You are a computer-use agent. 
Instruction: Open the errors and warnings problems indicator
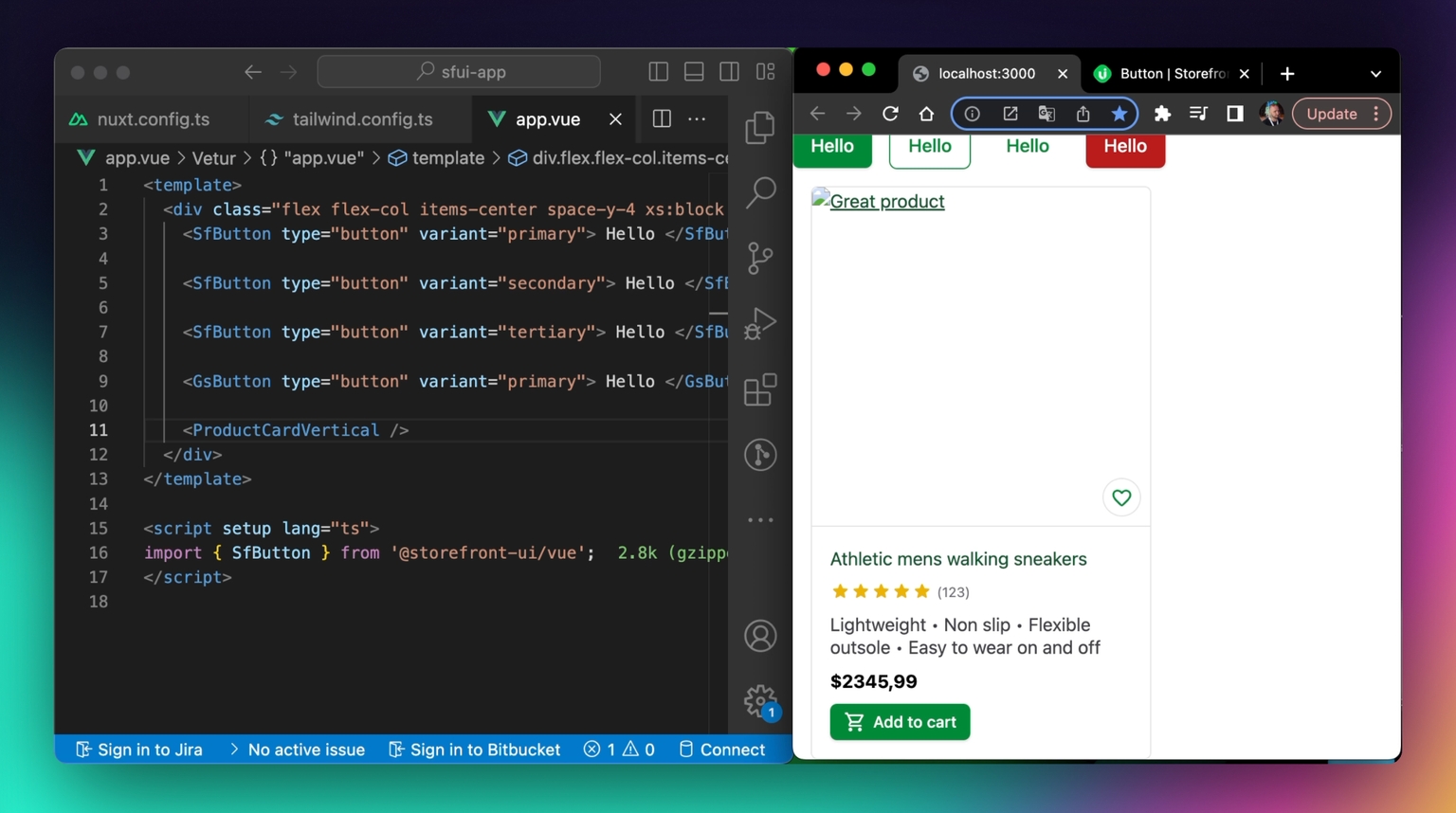coord(619,750)
